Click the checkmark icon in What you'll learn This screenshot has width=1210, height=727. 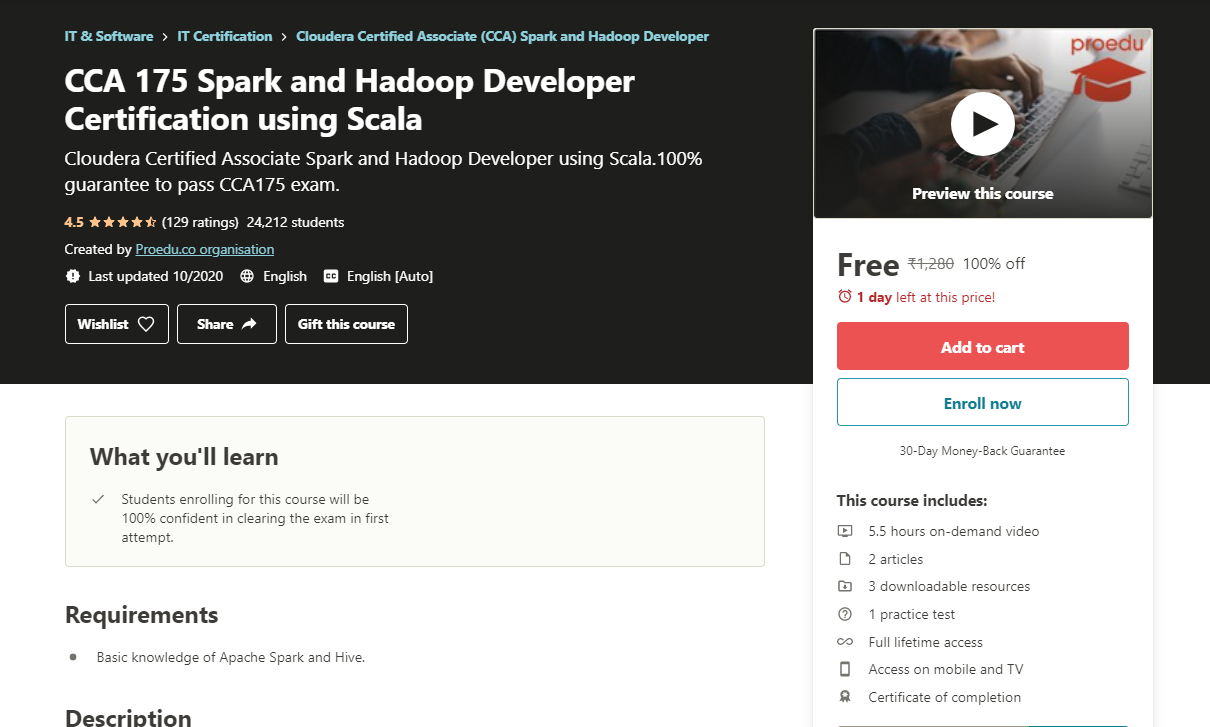(x=98, y=499)
